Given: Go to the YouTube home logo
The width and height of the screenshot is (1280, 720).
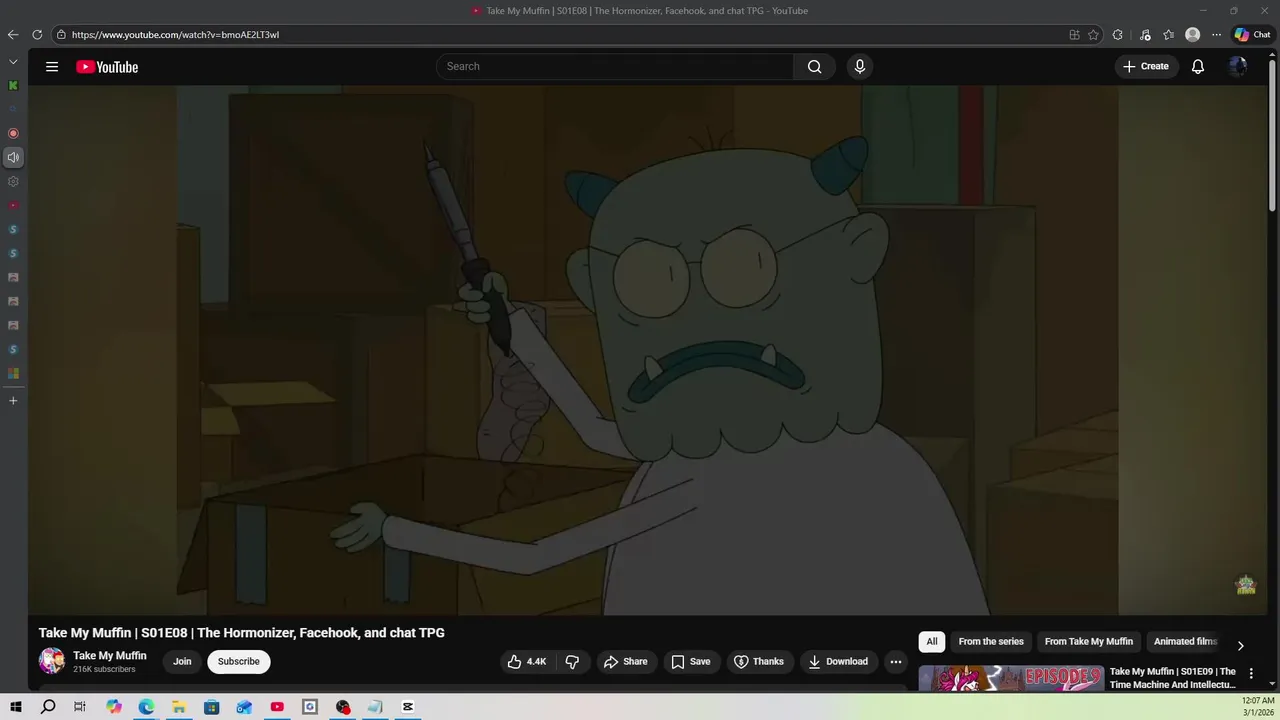Looking at the screenshot, I should pyautogui.click(x=107, y=67).
